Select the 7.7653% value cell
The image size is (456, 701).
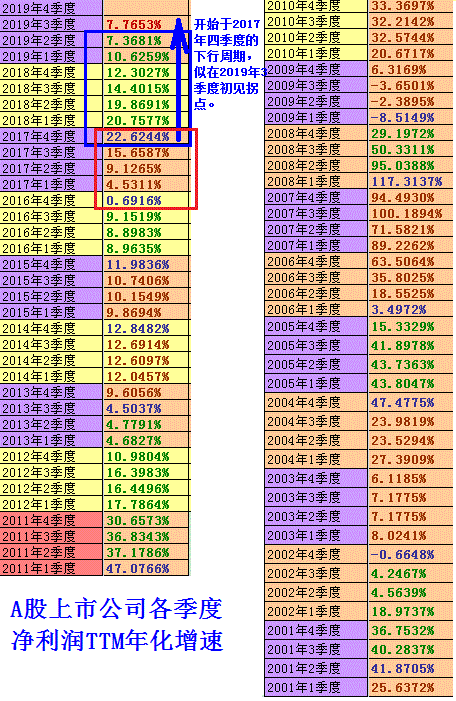click(146, 24)
